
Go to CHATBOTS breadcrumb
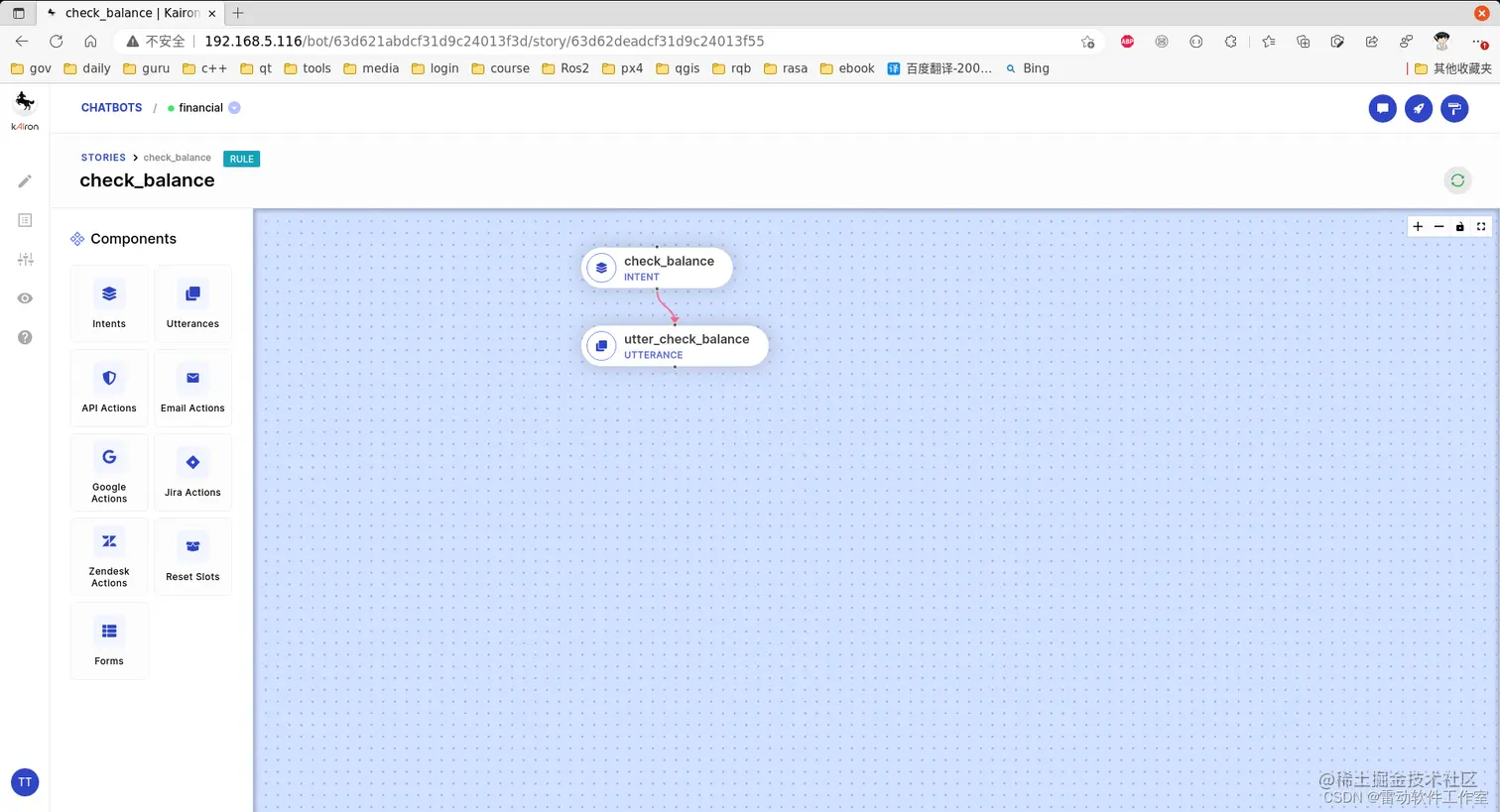click(111, 108)
